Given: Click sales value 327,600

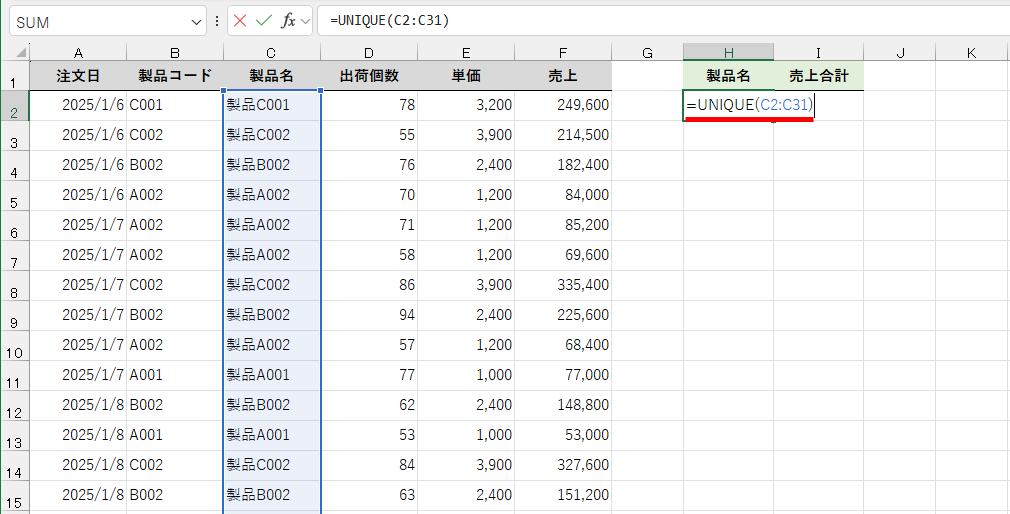Looking at the screenshot, I should (563, 466).
